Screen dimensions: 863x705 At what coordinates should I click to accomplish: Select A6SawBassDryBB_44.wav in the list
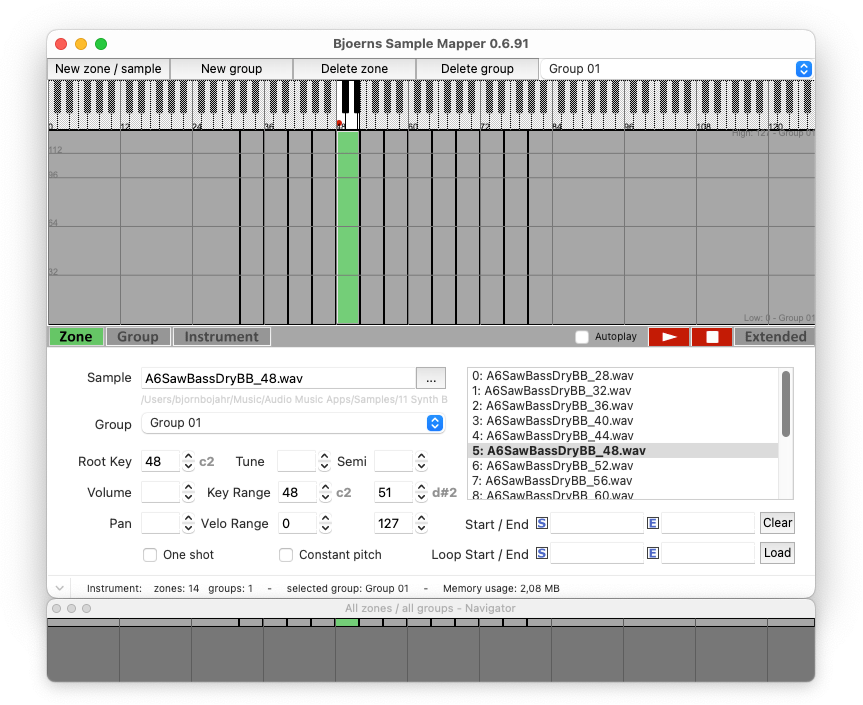(x=623, y=436)
